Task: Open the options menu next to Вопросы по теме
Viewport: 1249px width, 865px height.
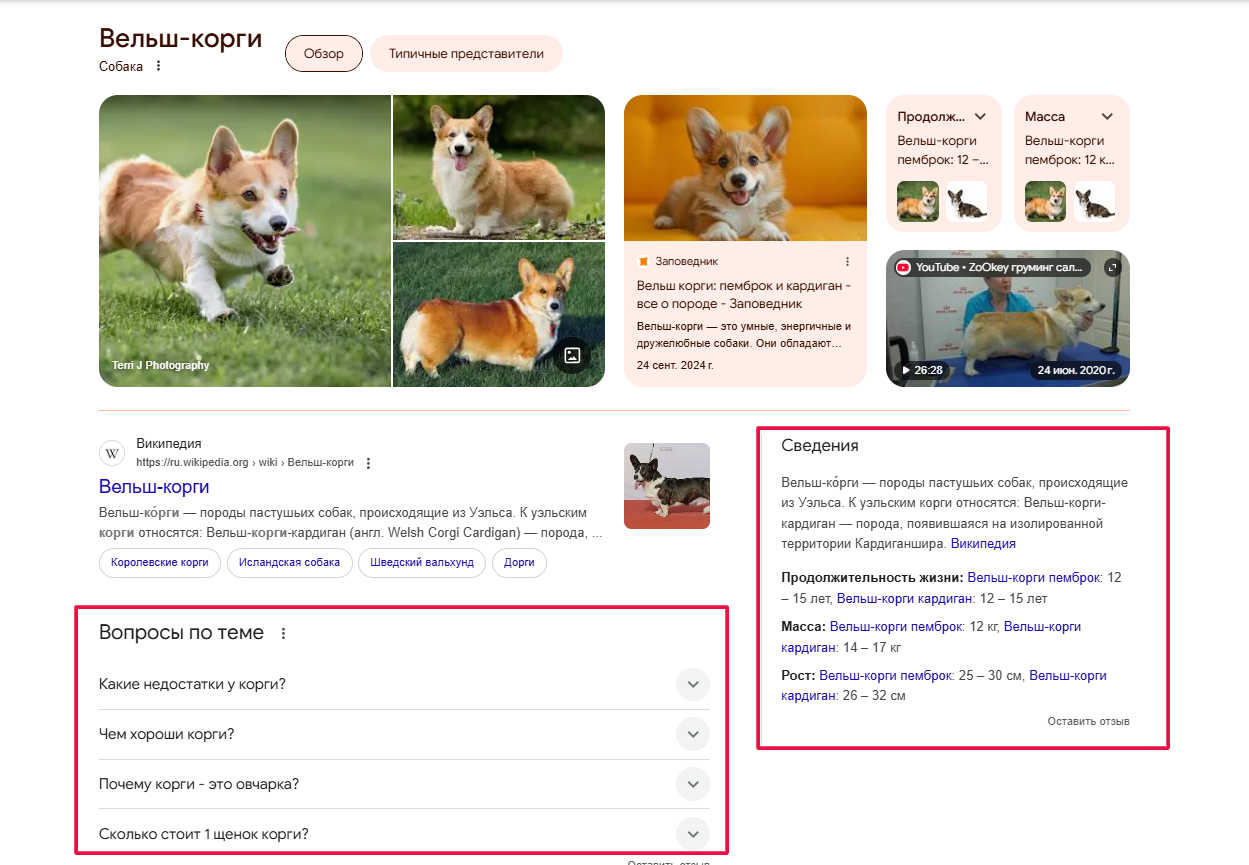Action: click(x=283, y=634)
